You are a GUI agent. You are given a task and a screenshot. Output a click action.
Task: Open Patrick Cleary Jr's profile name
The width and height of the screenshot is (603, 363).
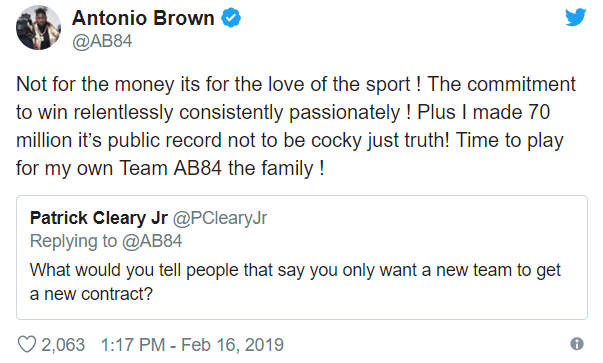99,218
